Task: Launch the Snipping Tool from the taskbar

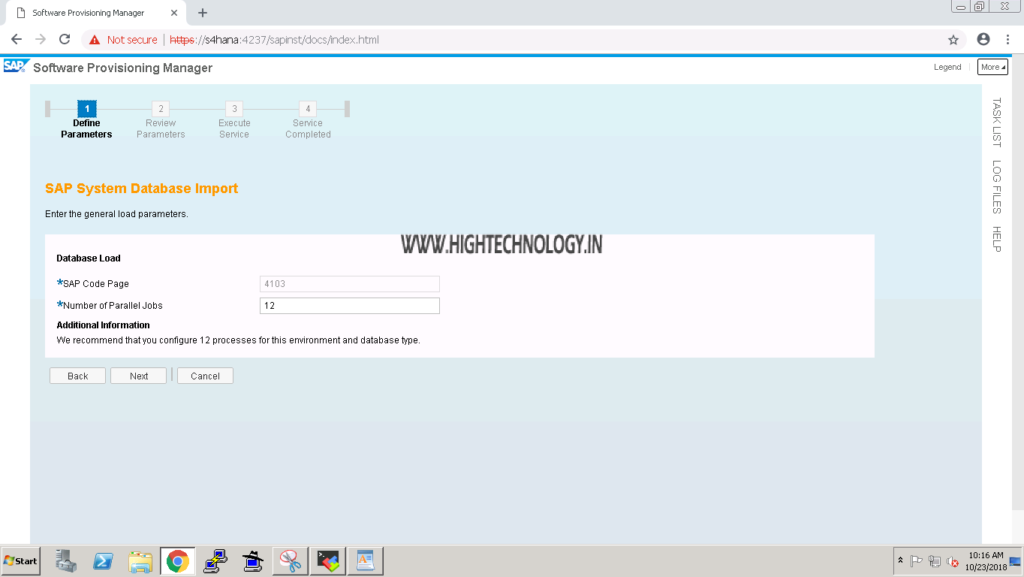Action: [290, 561]
